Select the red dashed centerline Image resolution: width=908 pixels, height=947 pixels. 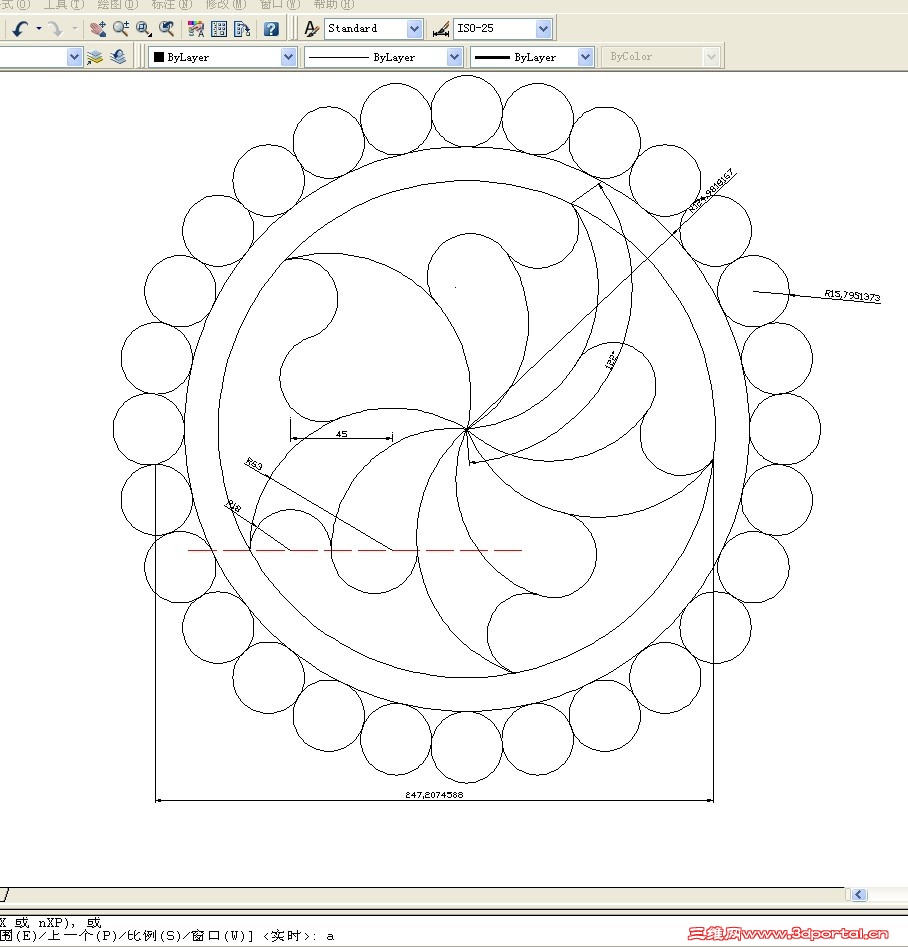355,550
